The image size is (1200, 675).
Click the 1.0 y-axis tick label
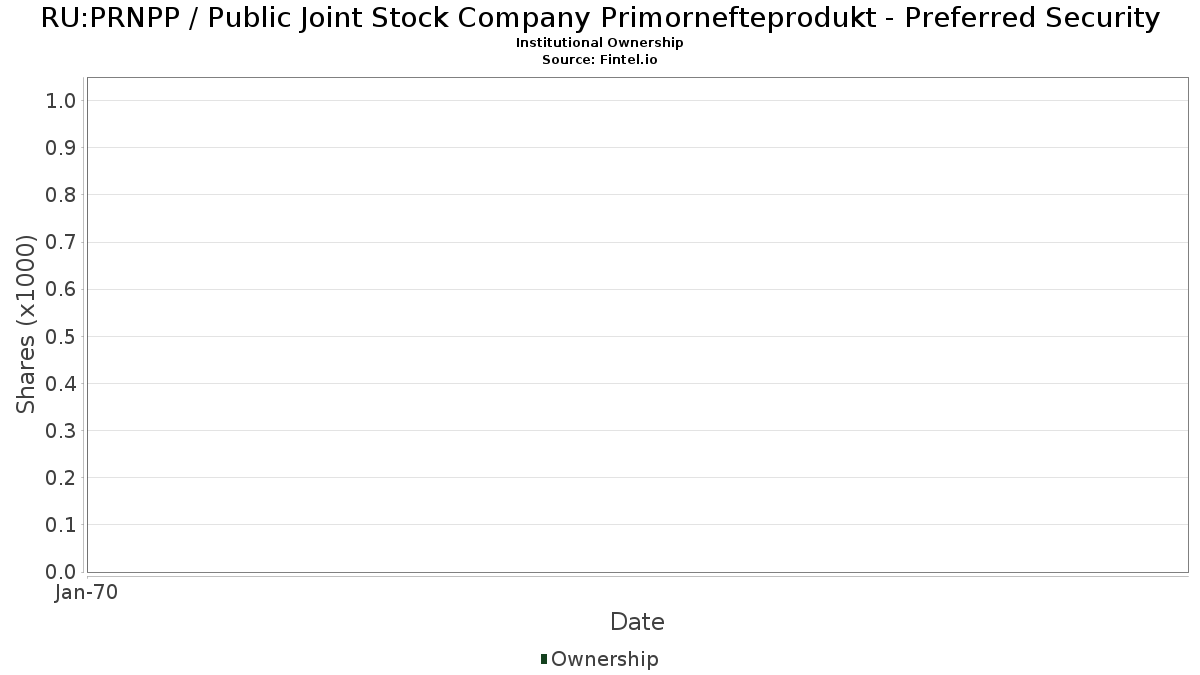pos(61,100)
